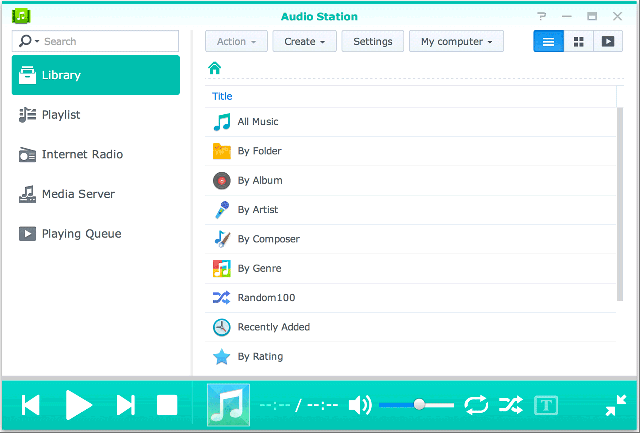Open the My computer output dropdown
This screenshot has height=433, width=640.
click(456, 41)
